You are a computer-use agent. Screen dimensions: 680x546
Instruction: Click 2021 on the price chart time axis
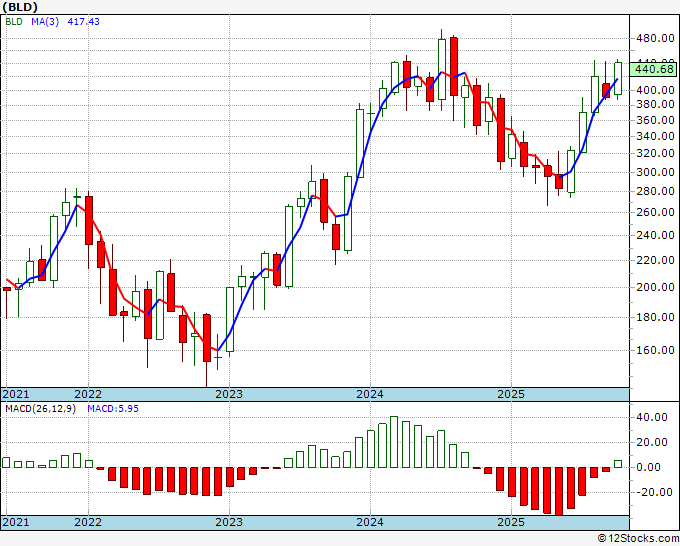tap(16, 394)
